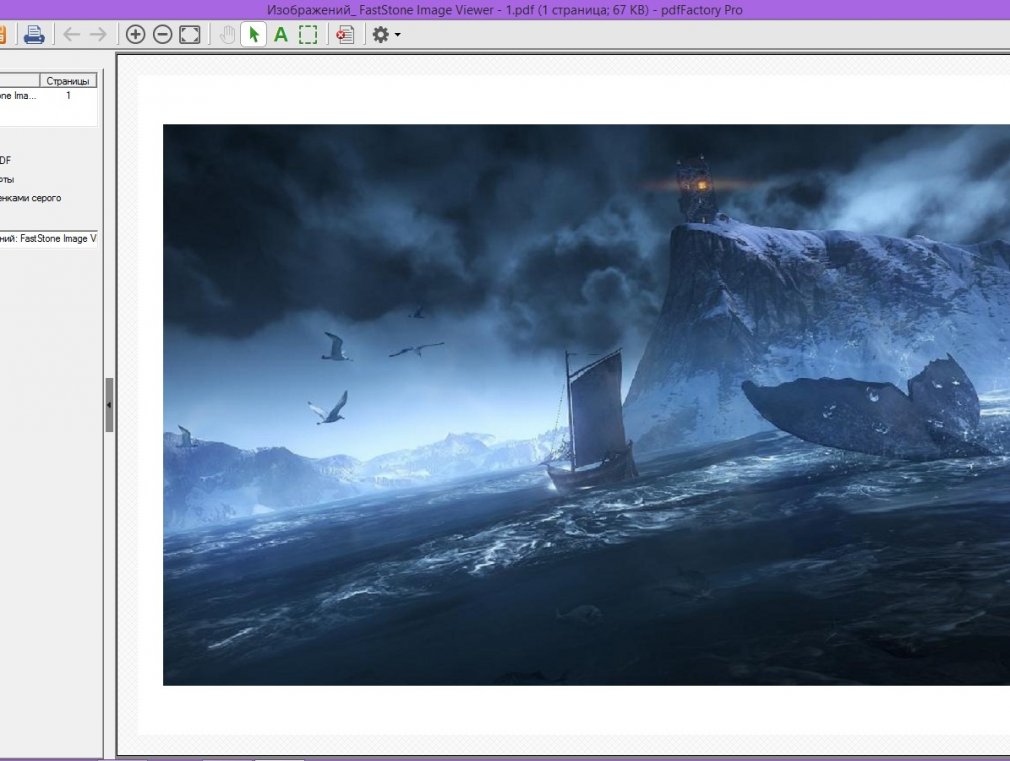The width and height of the screenshot is (1010, 761).
Task: Select the hand pan tool
Action: click(227, 34)
